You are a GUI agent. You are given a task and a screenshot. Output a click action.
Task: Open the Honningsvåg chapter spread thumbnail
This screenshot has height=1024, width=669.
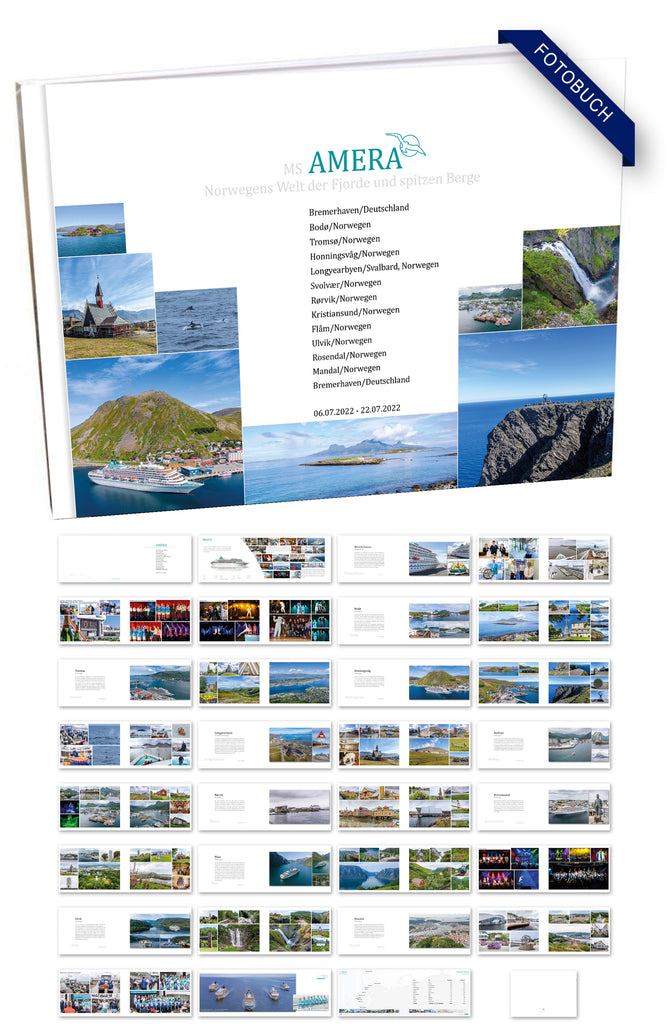(x=404, y=682)
